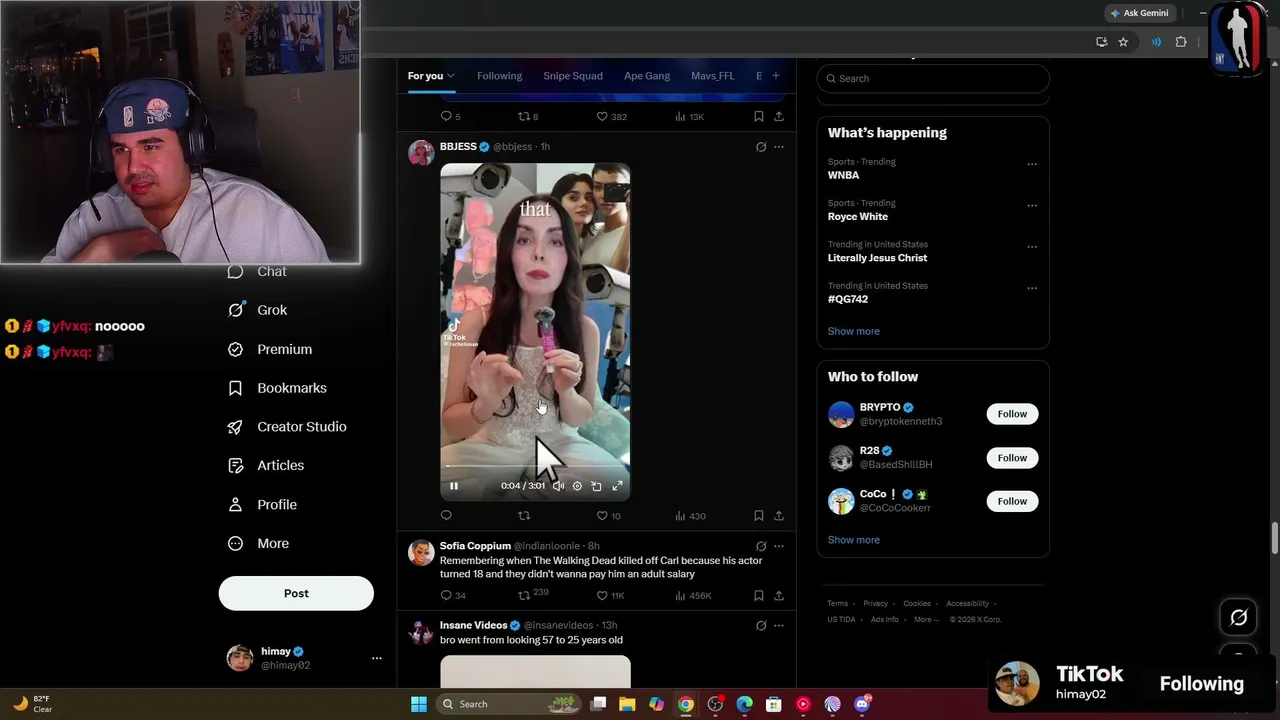Expand the More menu in sidebar

[258, 544]
